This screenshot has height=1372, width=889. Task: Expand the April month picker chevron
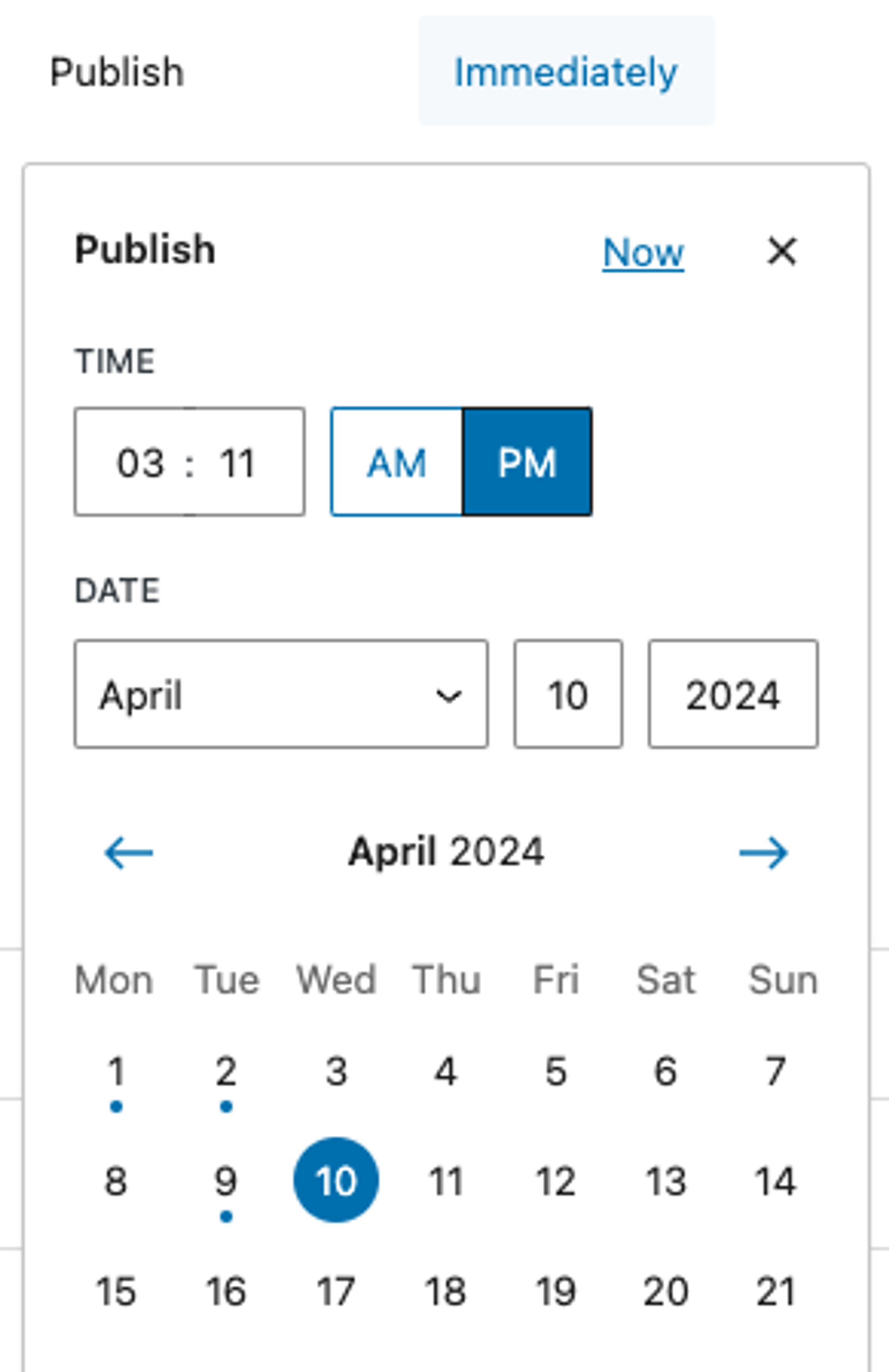click(450, 696)
